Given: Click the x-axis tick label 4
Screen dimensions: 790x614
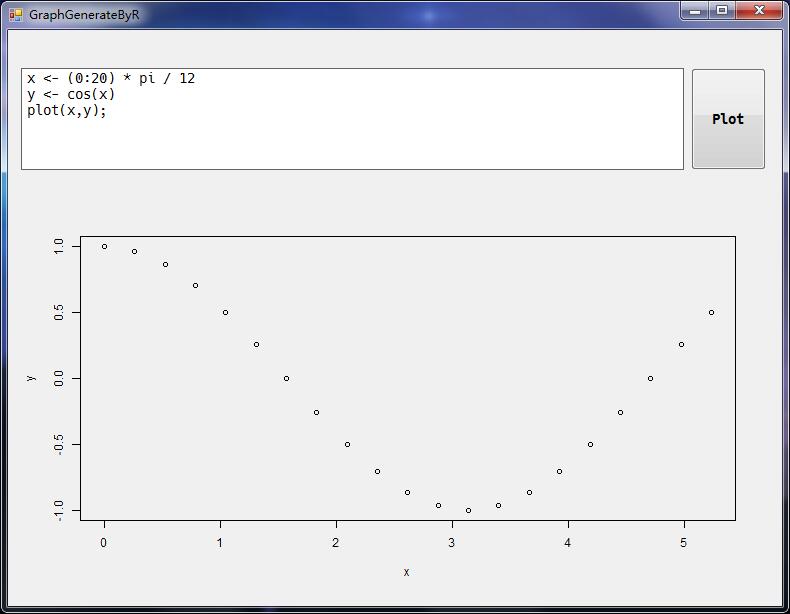Looking at the screenshot, I should tap(568, 543).
